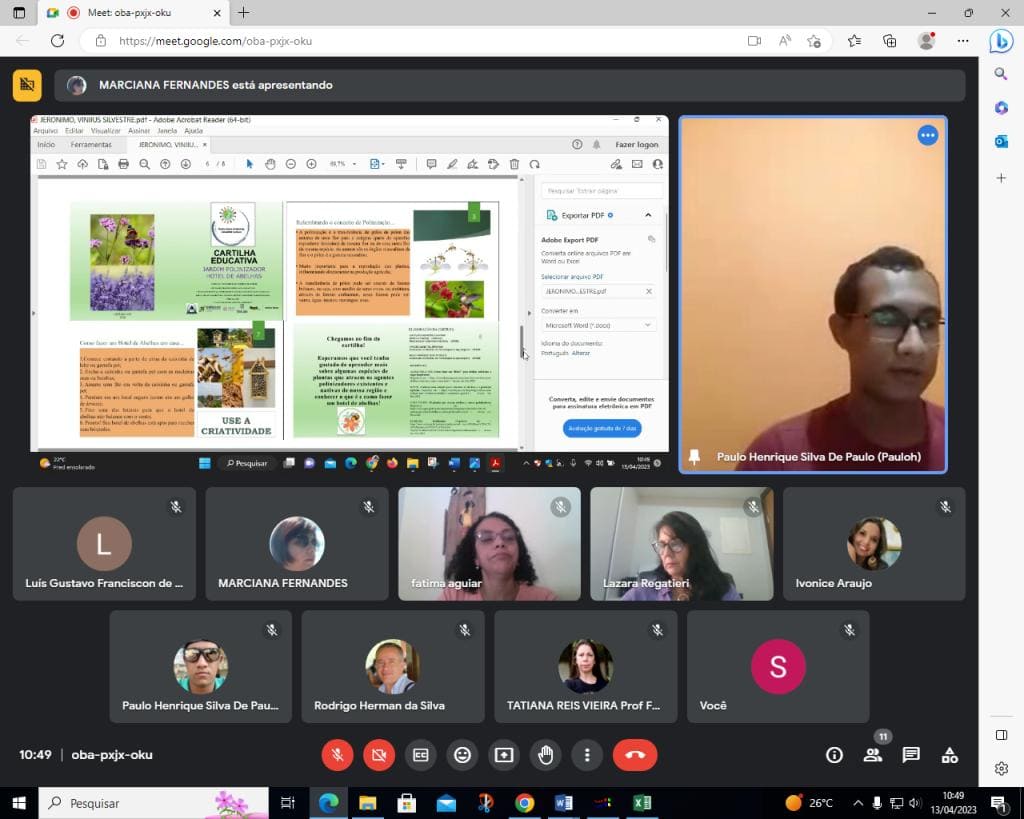Open Edge tab actions menu
Viewport: 1024px width, 819px height.
(19, 12)
